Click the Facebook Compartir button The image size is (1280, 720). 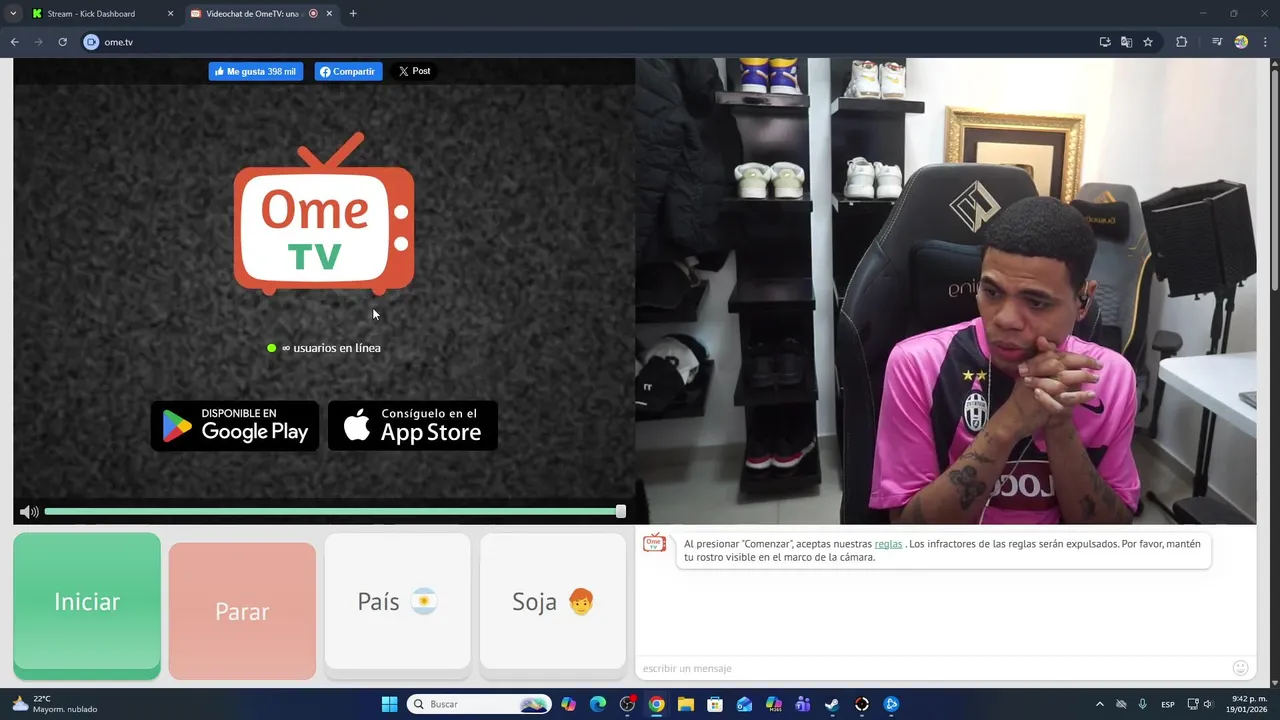click(x=348, y=72)
